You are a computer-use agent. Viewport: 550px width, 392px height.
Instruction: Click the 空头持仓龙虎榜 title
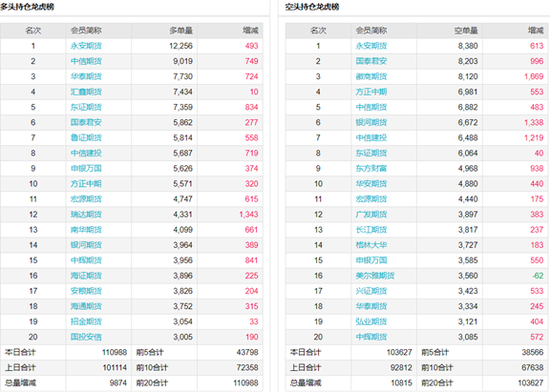point(312,7)
